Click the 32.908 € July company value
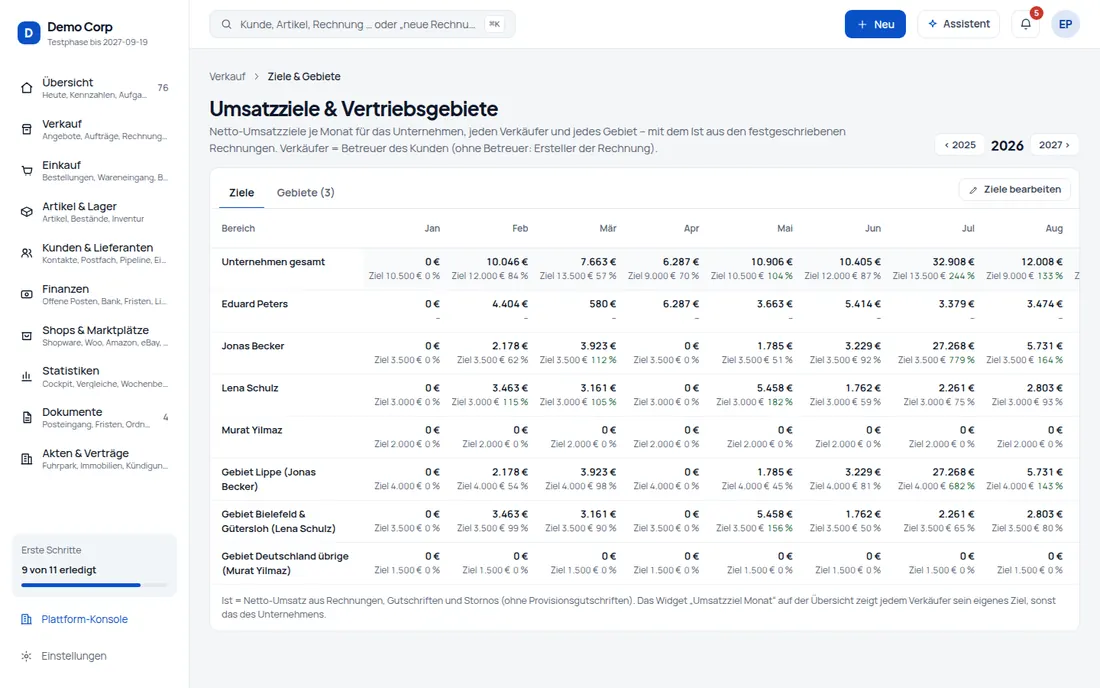1100x688 pixels. tap(953, 262)
